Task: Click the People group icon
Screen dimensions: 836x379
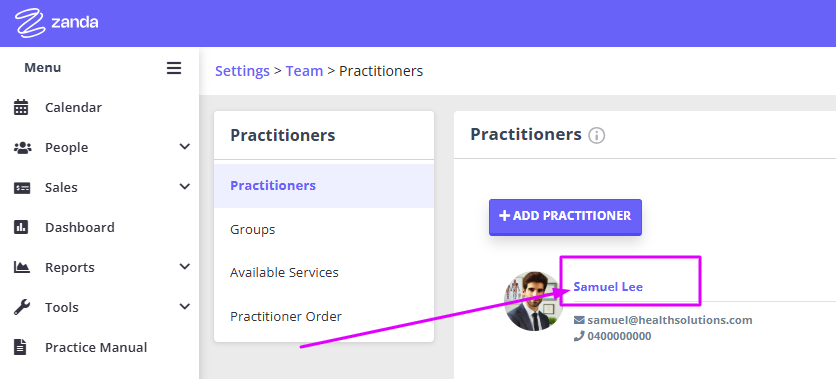Action: pyautogui.click(x=22, y=148)
